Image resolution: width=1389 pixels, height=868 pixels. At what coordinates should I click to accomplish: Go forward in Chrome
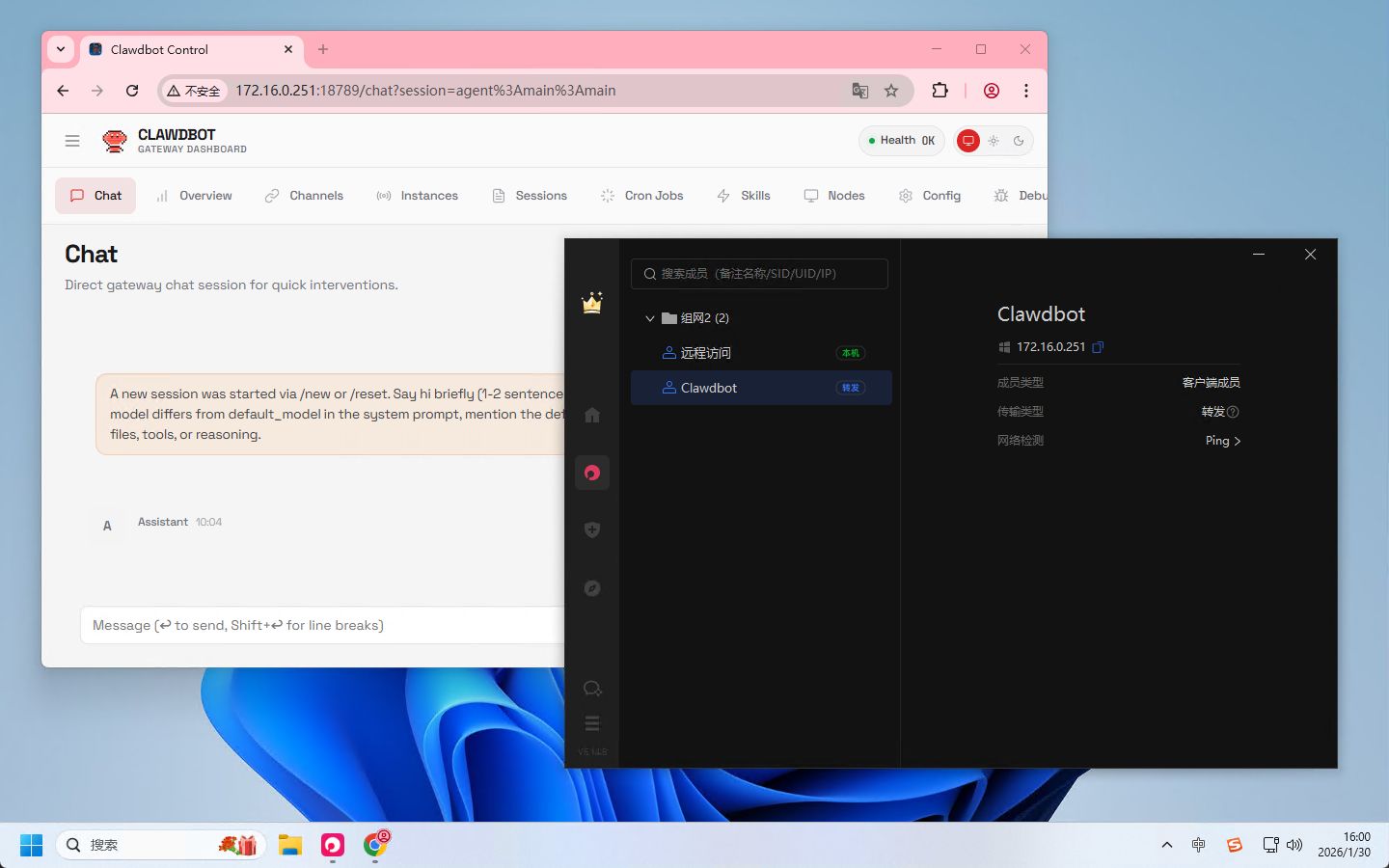(97, 91)
